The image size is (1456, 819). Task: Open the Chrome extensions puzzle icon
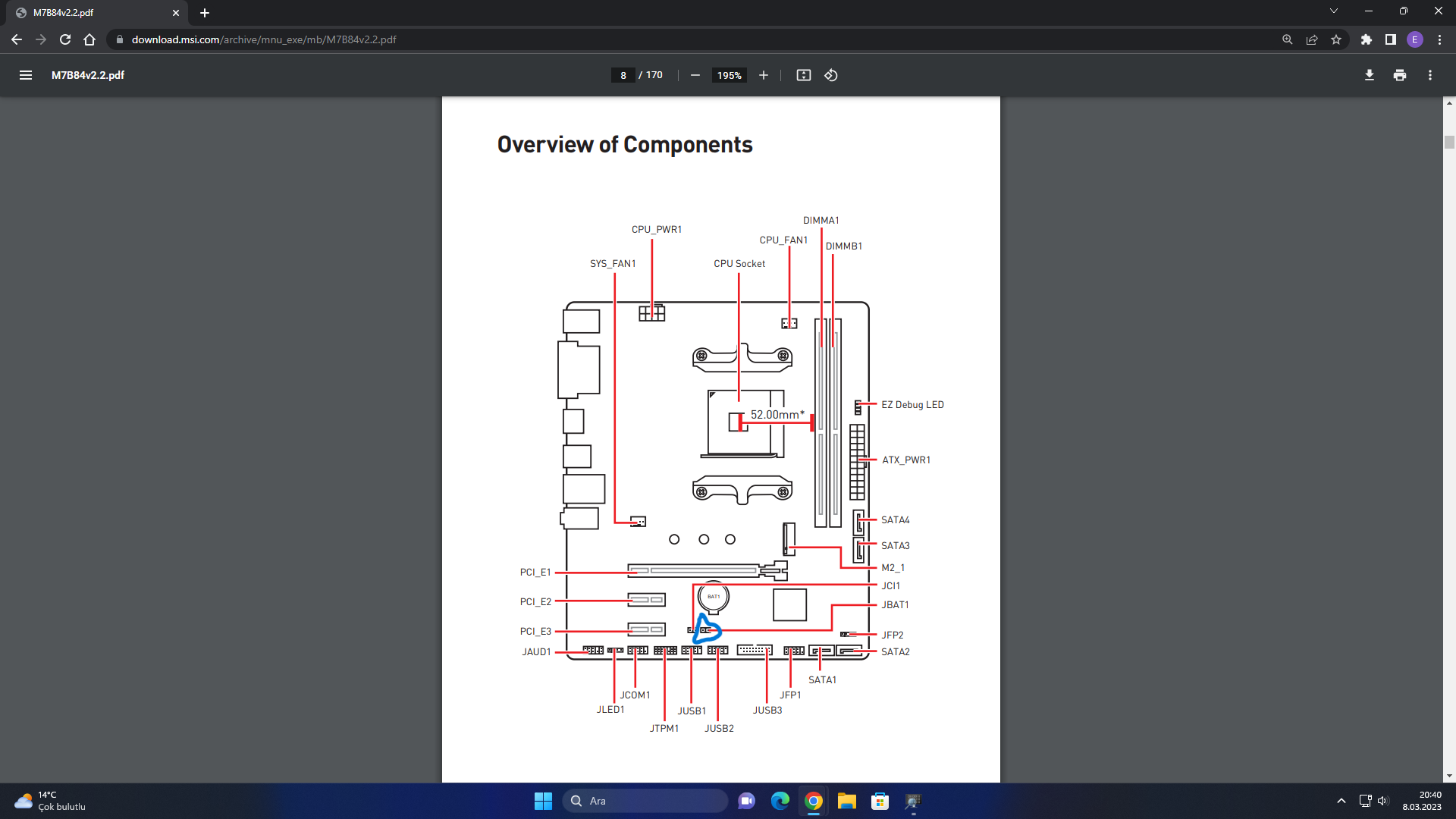[x=1367, y=39]
